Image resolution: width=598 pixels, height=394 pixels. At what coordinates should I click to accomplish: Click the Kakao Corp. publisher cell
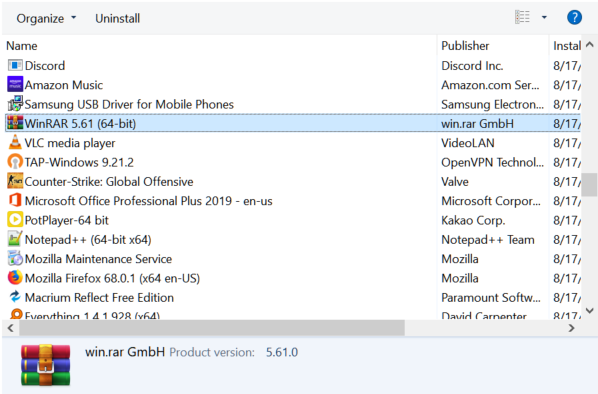473,220
